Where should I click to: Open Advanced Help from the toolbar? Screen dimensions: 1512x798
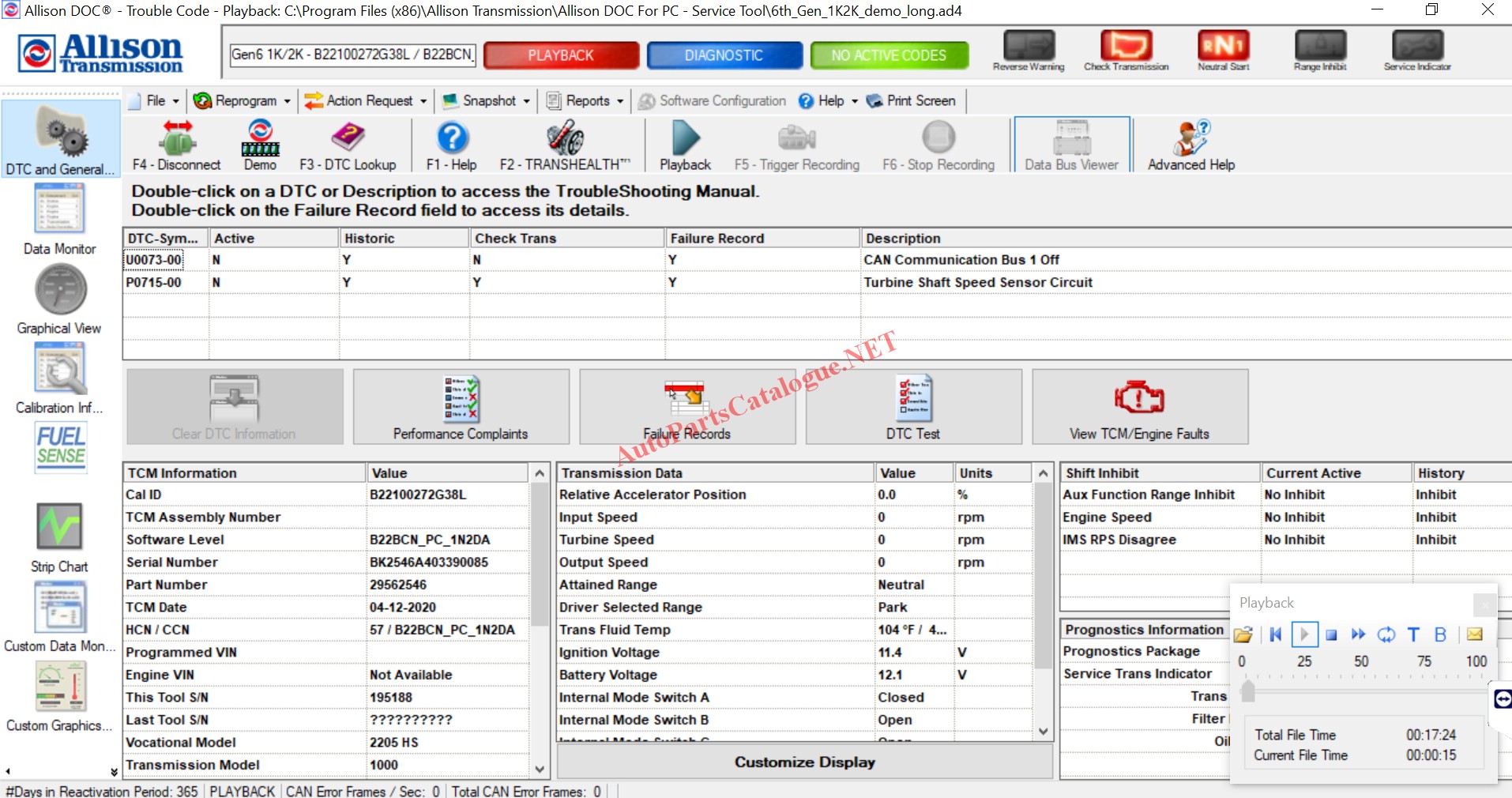[x=1190, y=145]
